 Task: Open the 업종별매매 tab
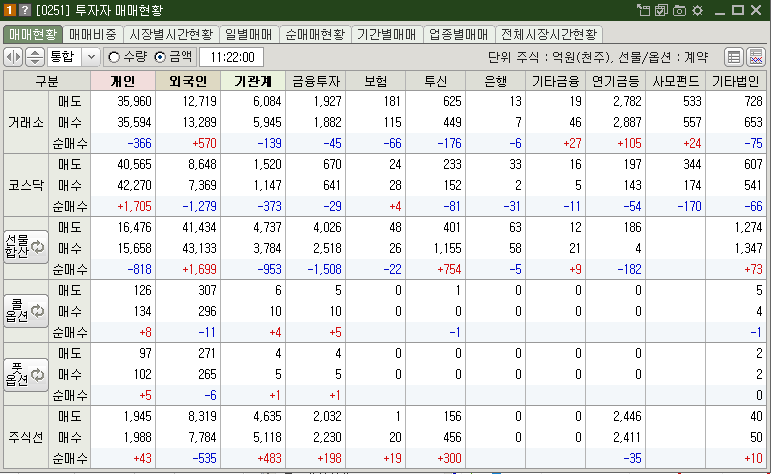(458, 34)
